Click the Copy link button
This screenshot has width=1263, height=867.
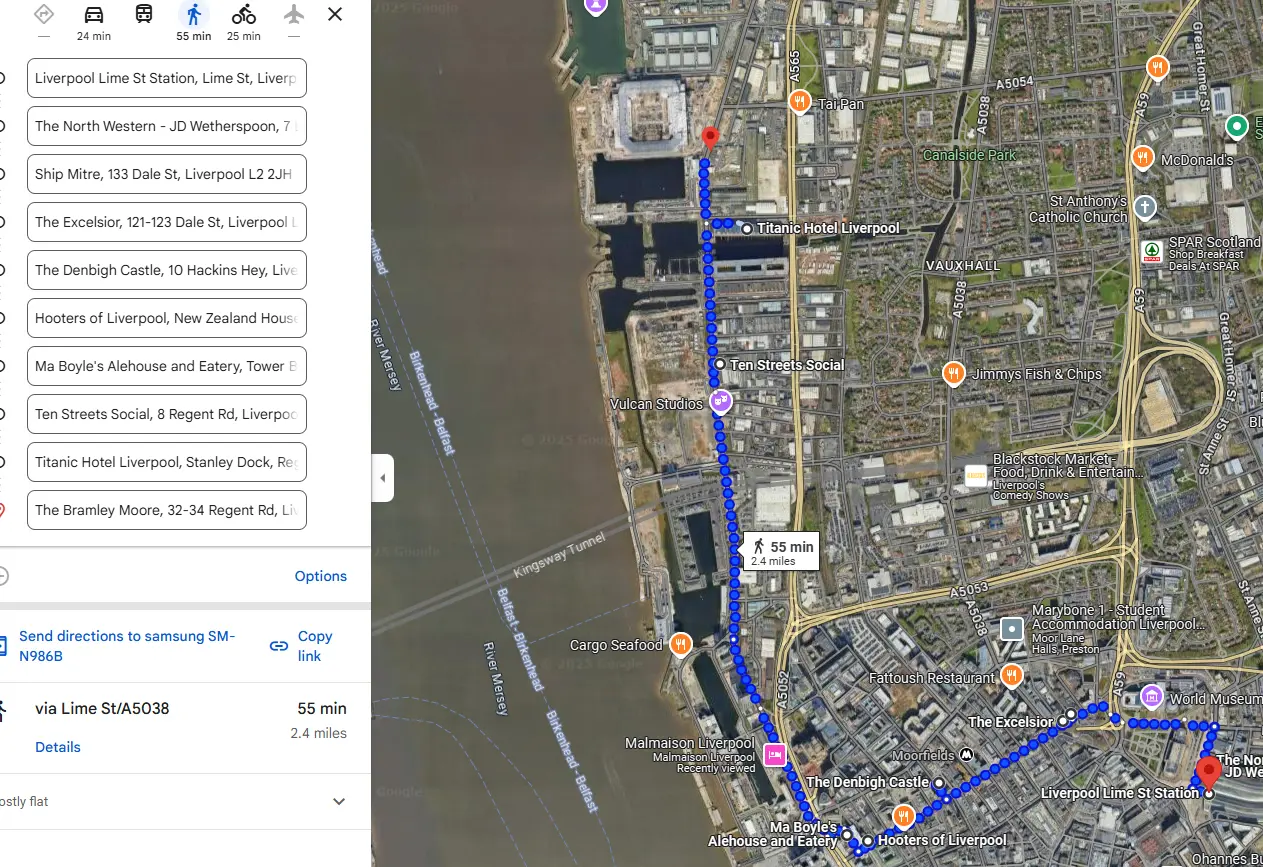tap(302, 646)
